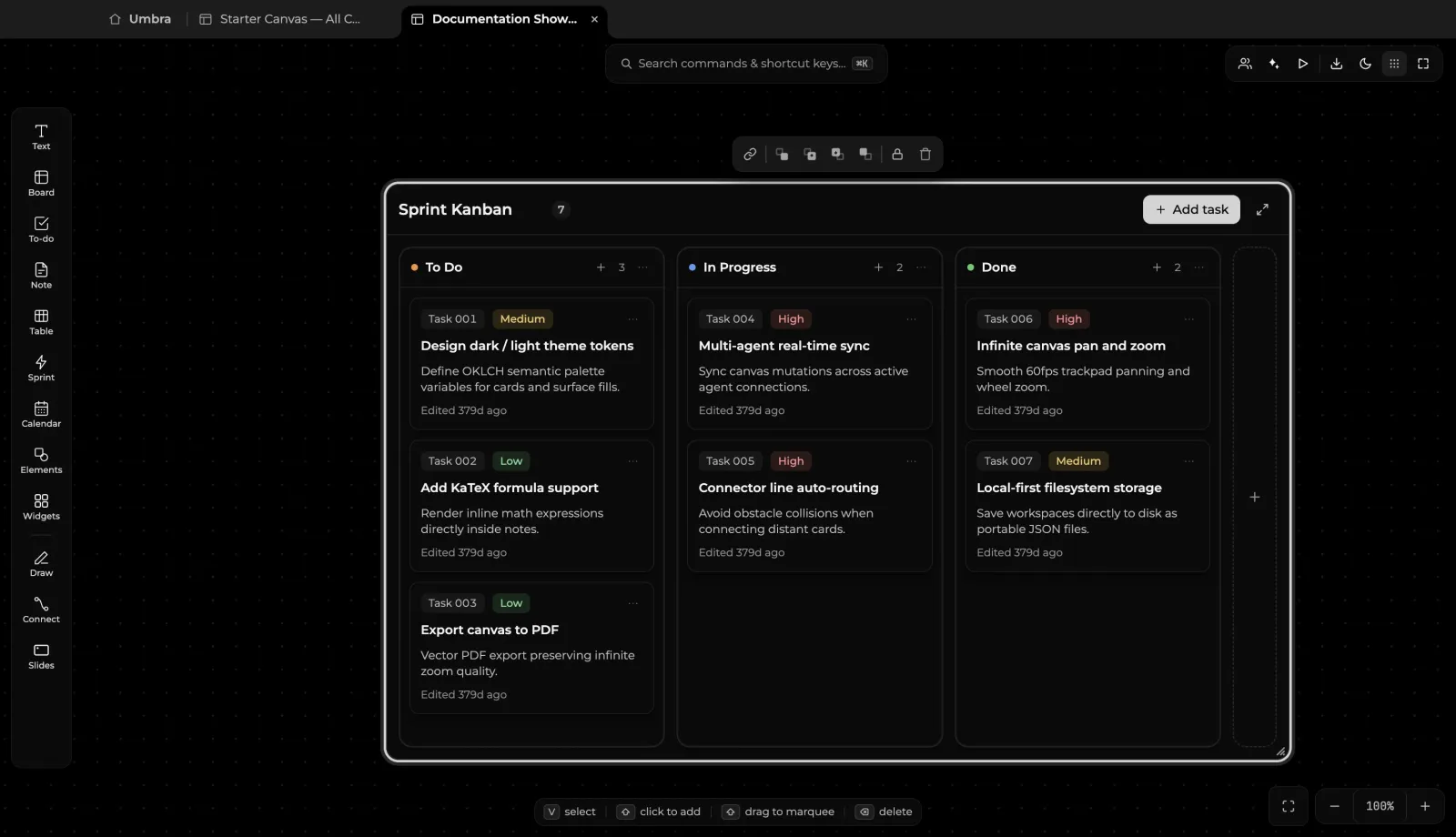Click the link icon in floating toolbar
The width and height of the screenshot is (1456, 837).
(750, 155)
